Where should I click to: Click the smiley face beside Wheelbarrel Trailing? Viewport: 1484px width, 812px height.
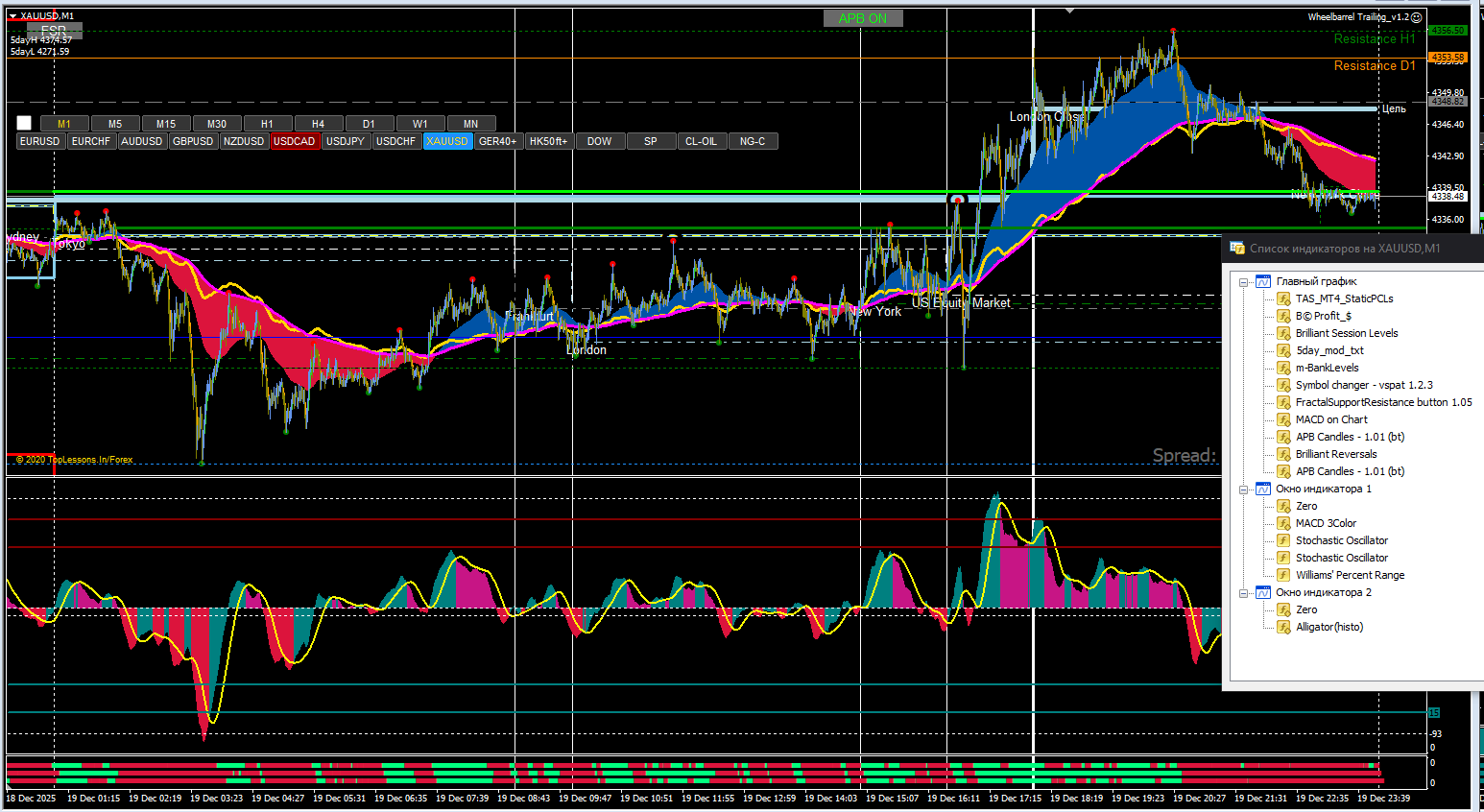tap(1416, 17)
